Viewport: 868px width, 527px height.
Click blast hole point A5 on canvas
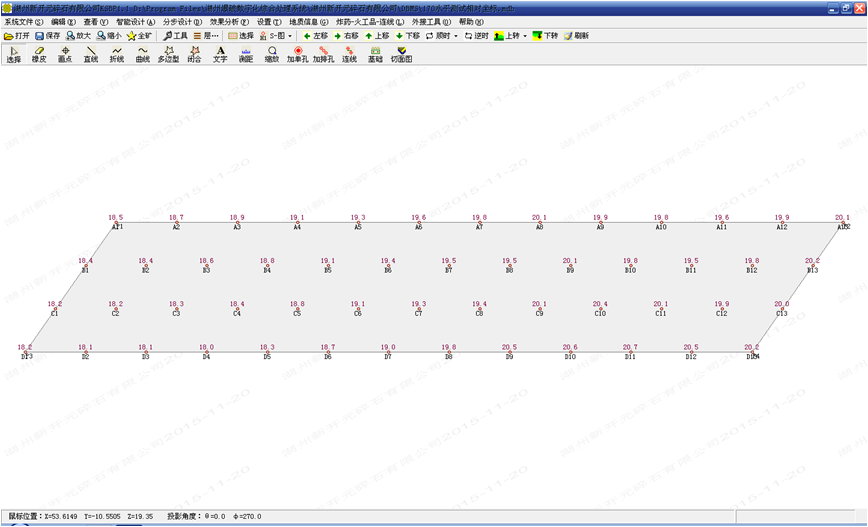click(357, 222)
